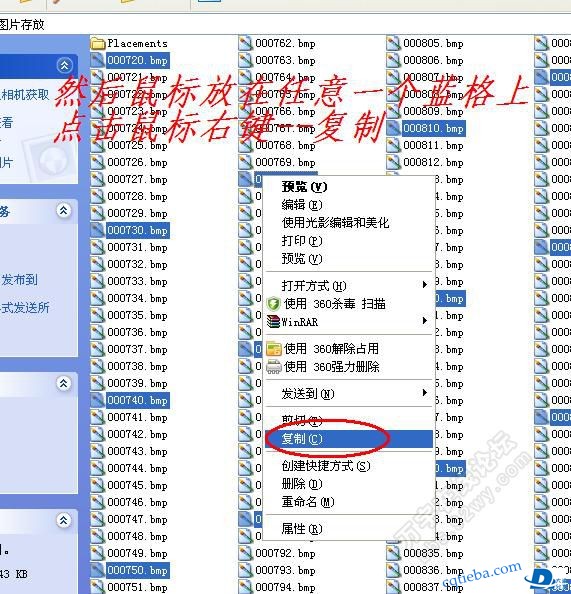Click the 000805.bmp file icon
Image resolution: width=571 pixels, height=594 pixels.
[x=393, y=43]
